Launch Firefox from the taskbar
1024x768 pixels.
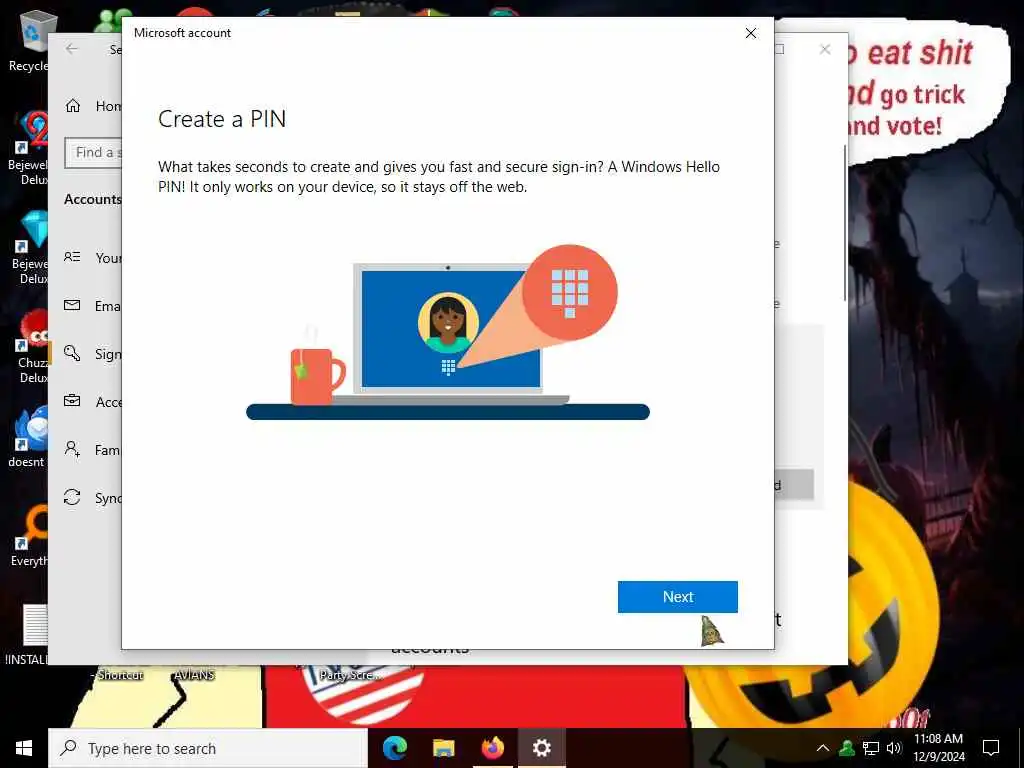click(x=493, y=748)
